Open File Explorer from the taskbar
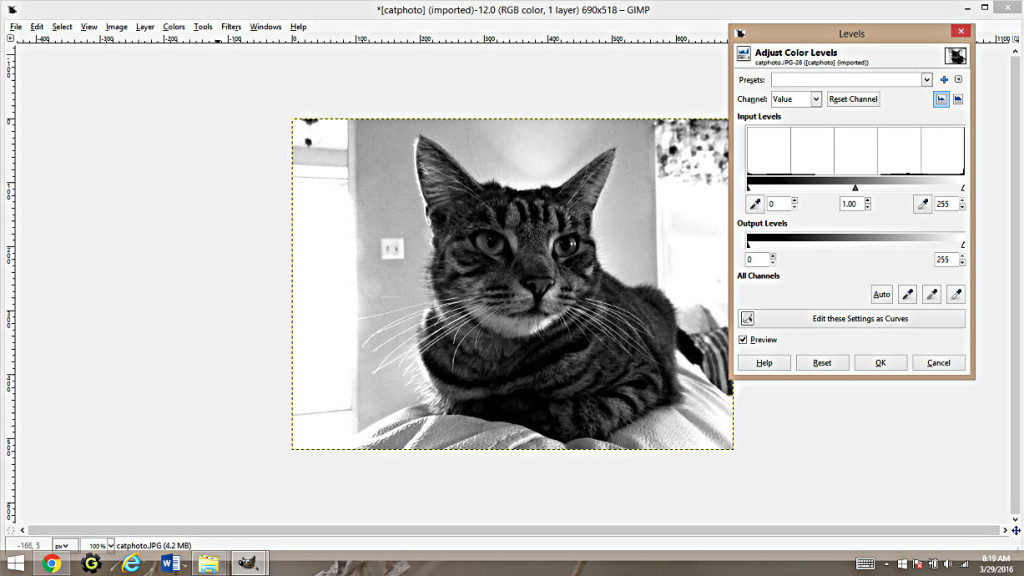This screenshot has height=576, width=1024. click(208, 563)
